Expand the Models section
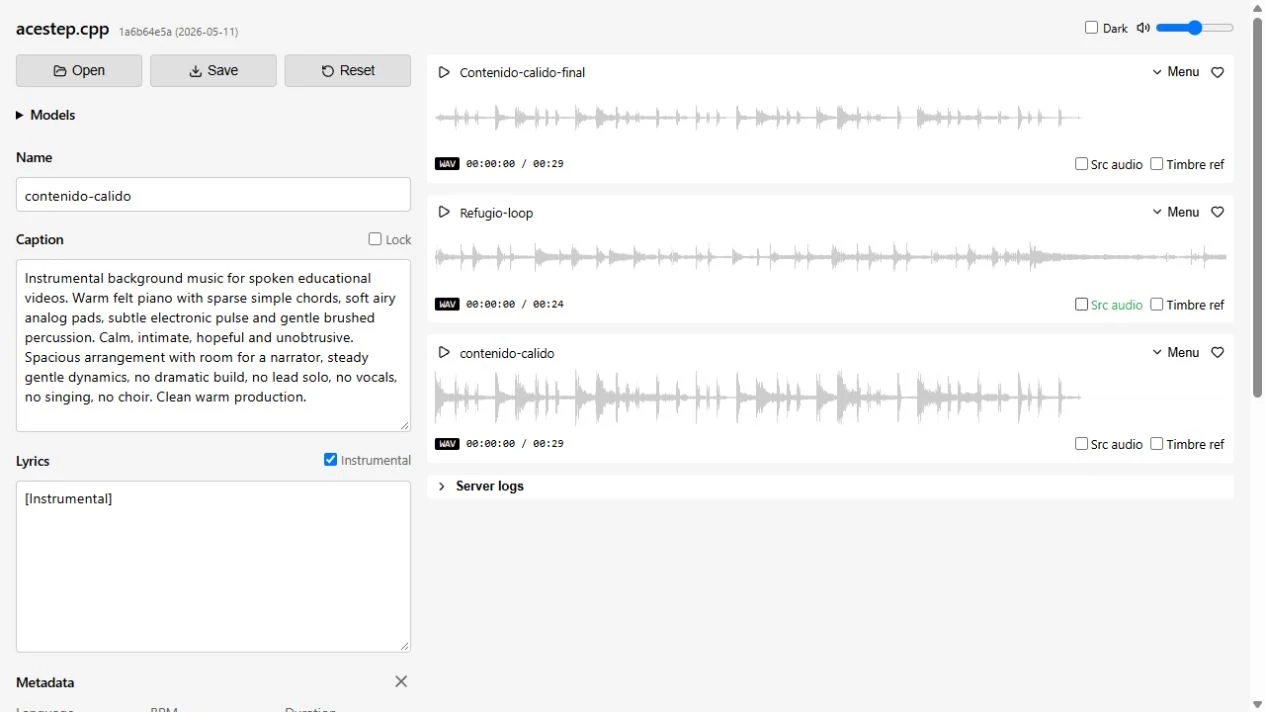This screenshot has height=712, width=1265. click(46, 115)
